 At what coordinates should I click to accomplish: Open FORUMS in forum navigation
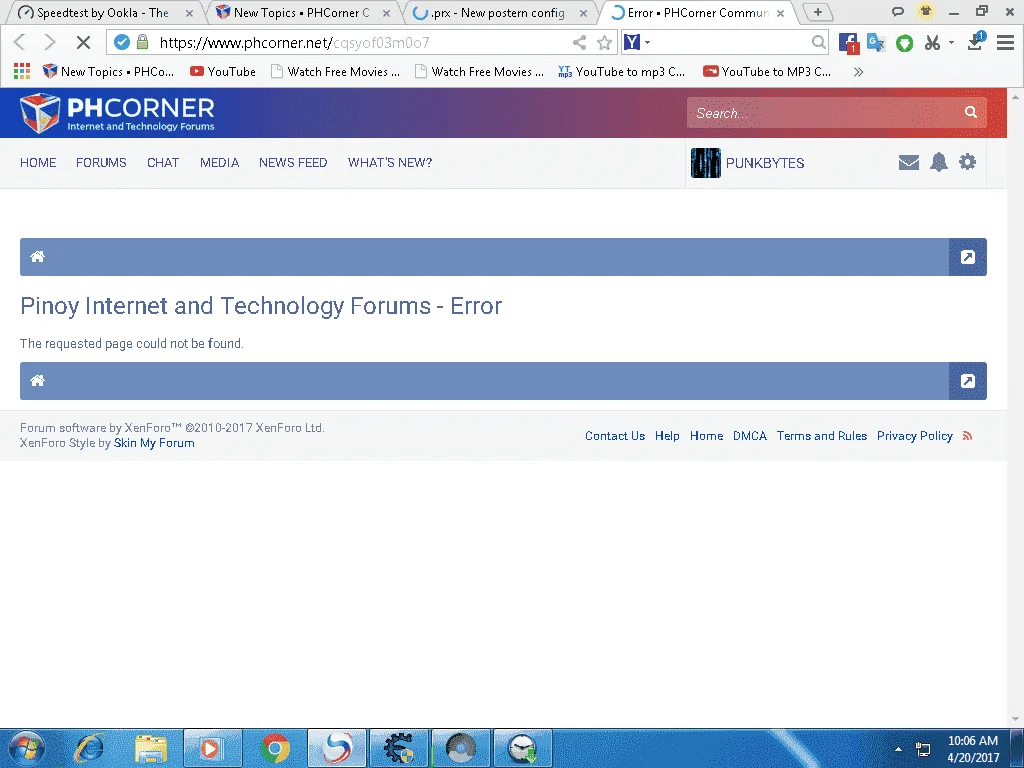tap(101, 163)
